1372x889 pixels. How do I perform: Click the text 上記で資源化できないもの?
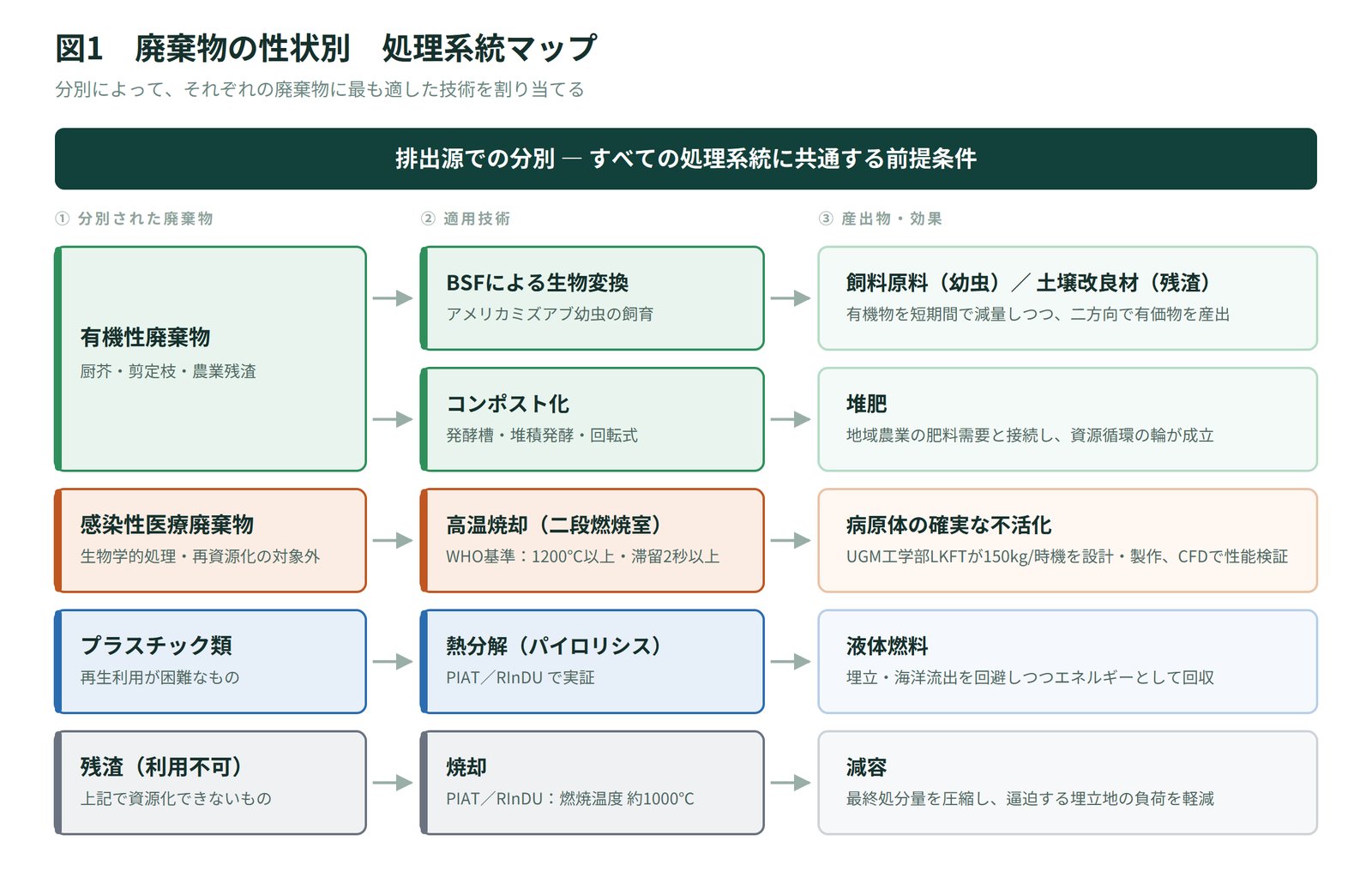coord(176,798)
